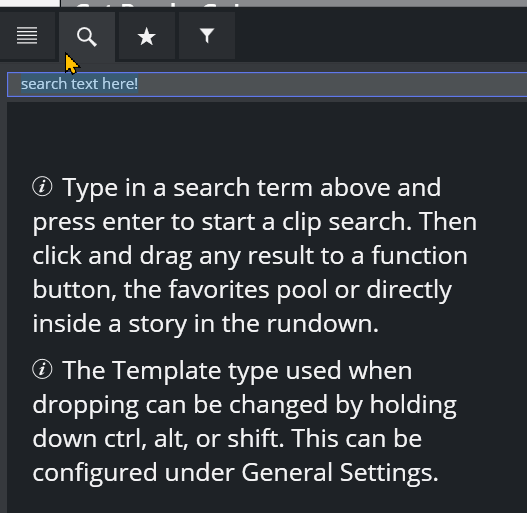Select the magnifier search tab
This screenshot has height=513, width=527.
[x=87, y=36]
